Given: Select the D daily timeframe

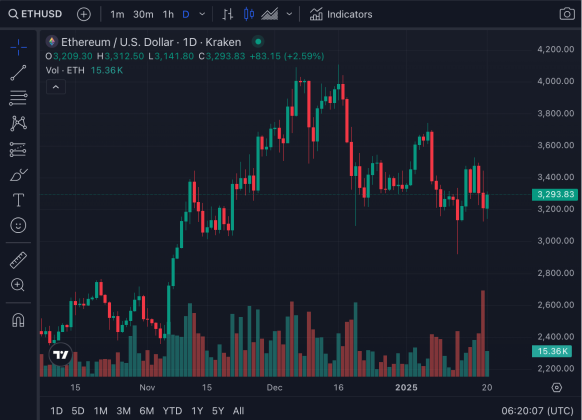Looking at the screenshot, I should 186,14.
